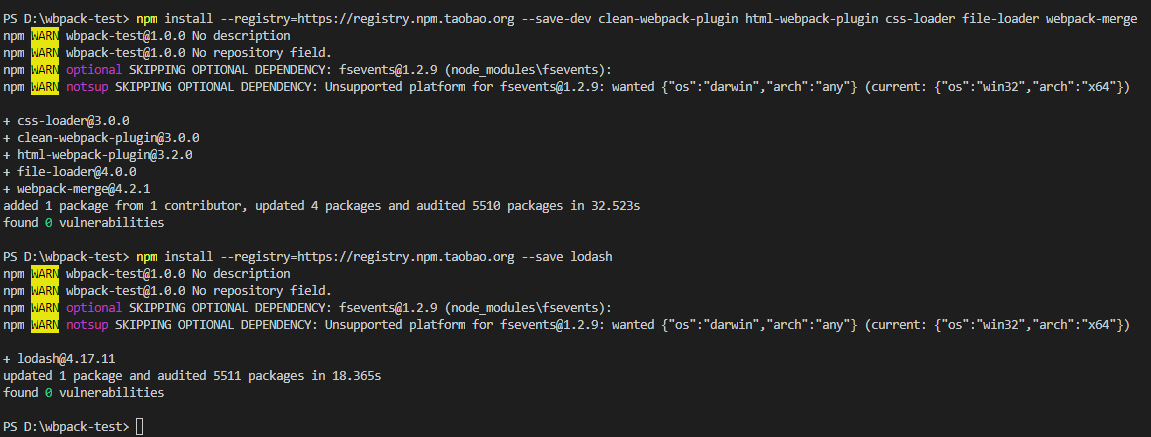
Task: Click the "+ lodash@4.17.11" output line
Action: (59, 358)
